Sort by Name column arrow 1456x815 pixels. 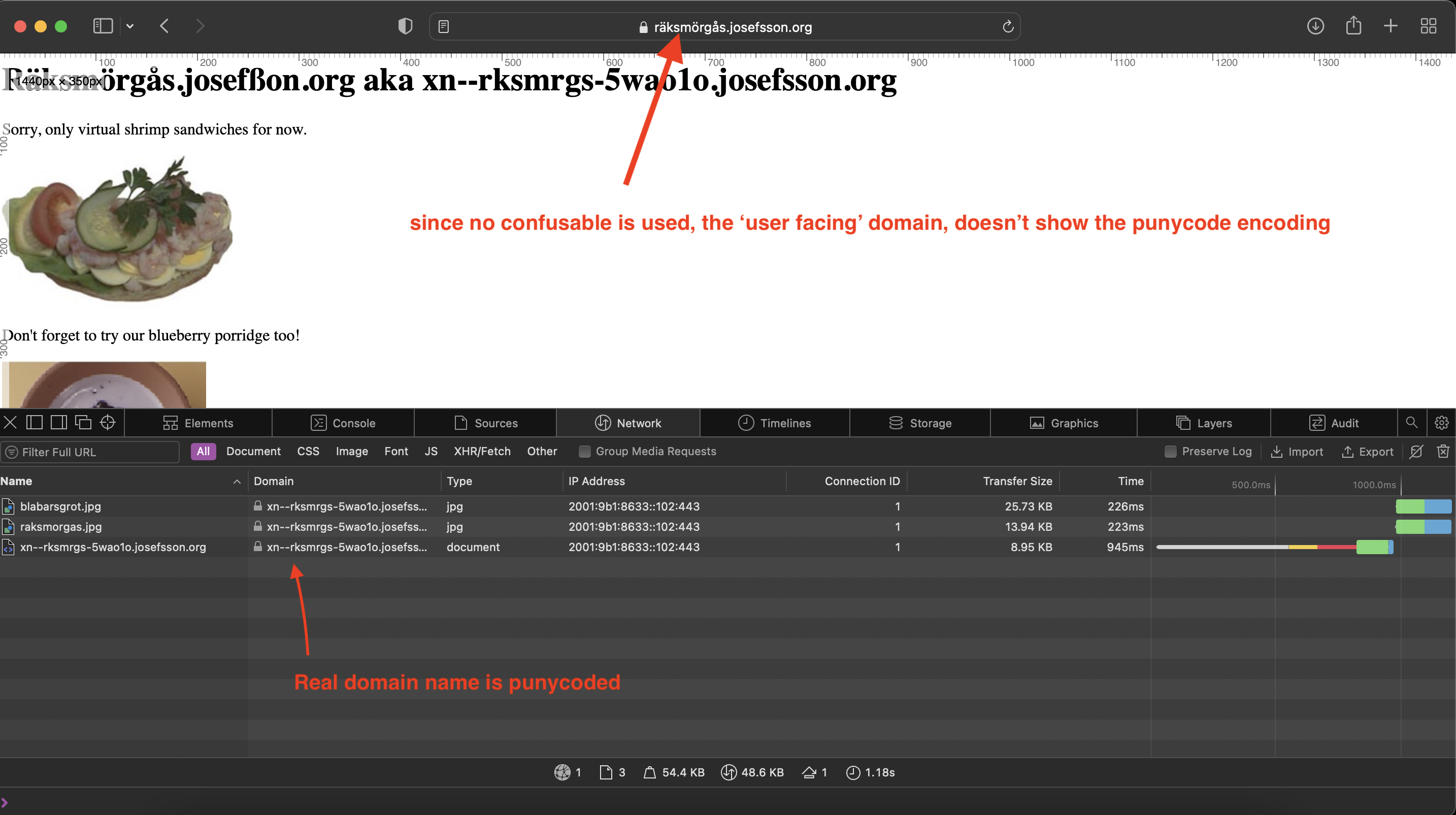tap(237, 482)
